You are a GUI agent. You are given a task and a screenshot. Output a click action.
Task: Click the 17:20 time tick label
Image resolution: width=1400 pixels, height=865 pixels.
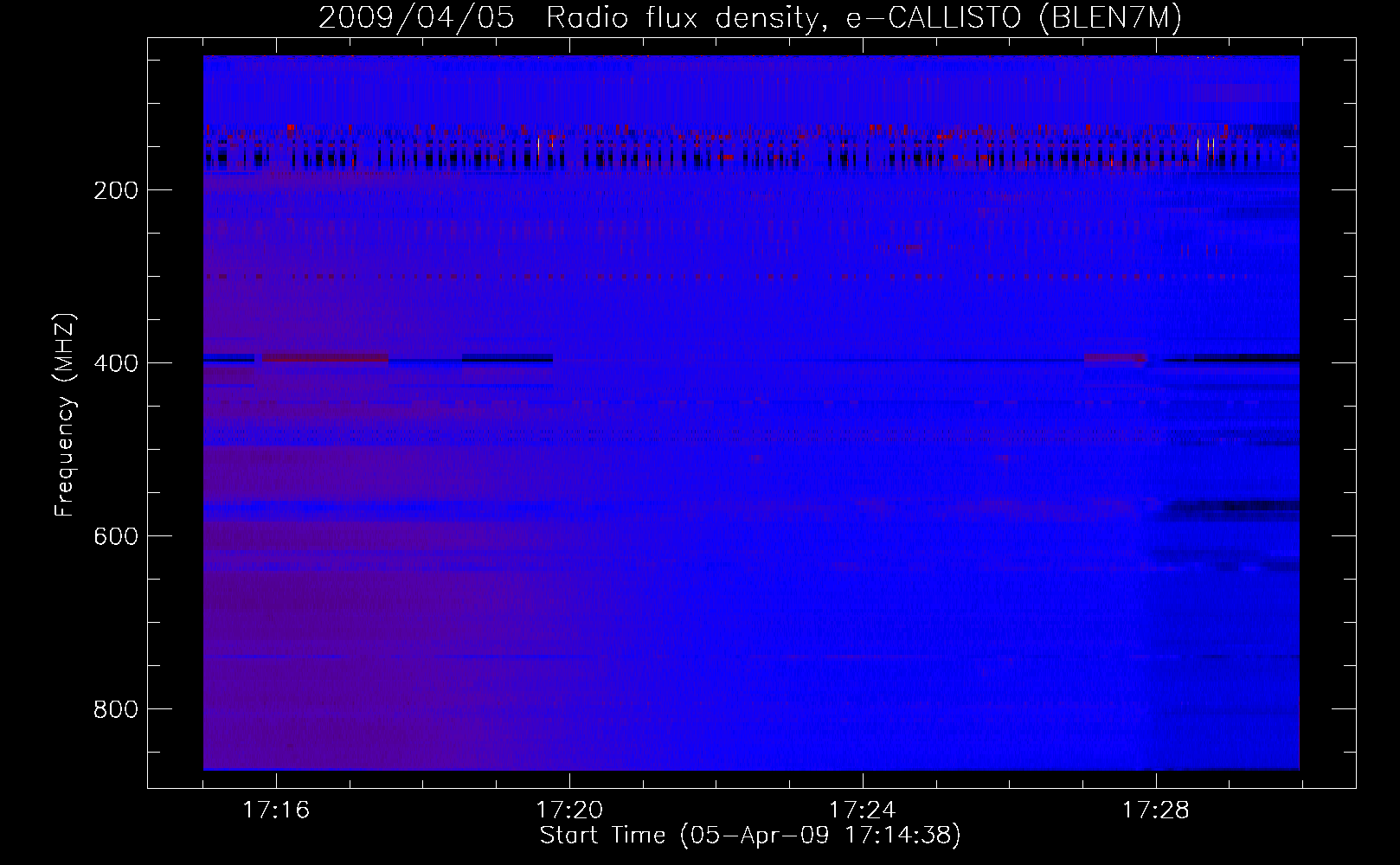point(569,811)
